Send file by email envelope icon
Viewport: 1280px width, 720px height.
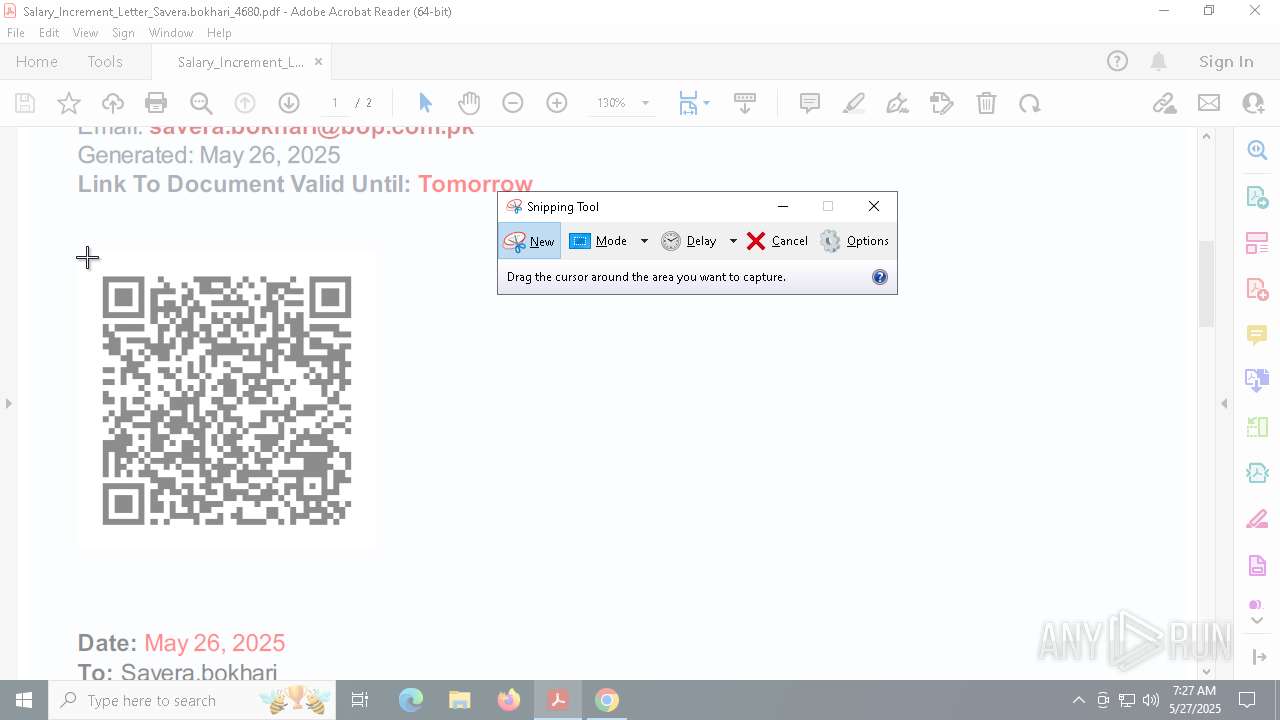pos(1209,103)
